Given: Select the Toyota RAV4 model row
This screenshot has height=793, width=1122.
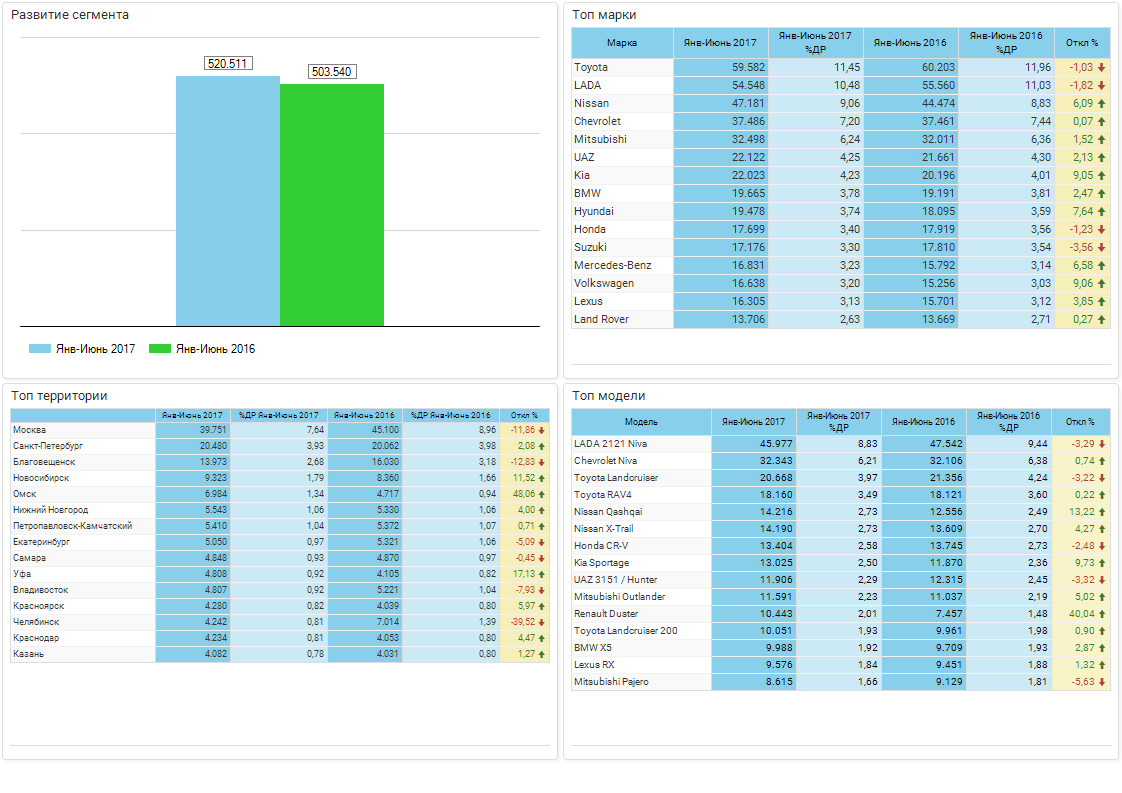Looking at the screenshot, I should (x=841, y=495).
